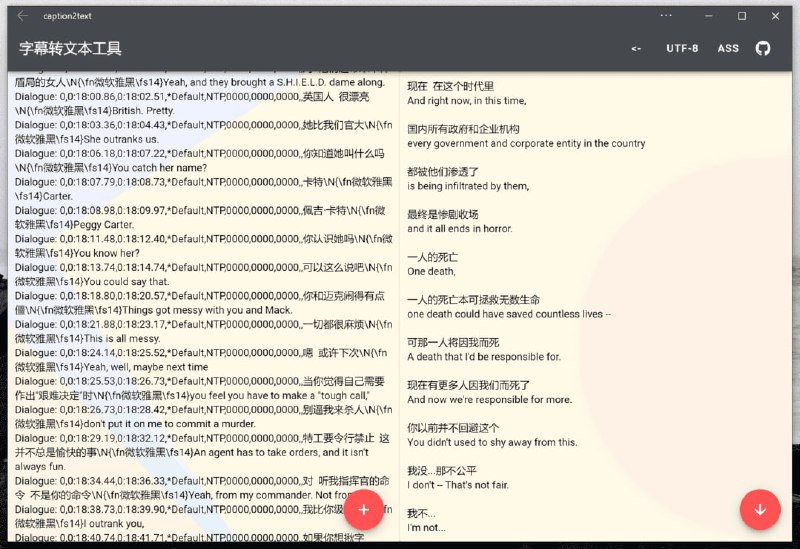Image resolution: width=800 pixels, height=549 pixels.
Task: Click 'every government and corporate entity' output
Action: coord(526,144)
